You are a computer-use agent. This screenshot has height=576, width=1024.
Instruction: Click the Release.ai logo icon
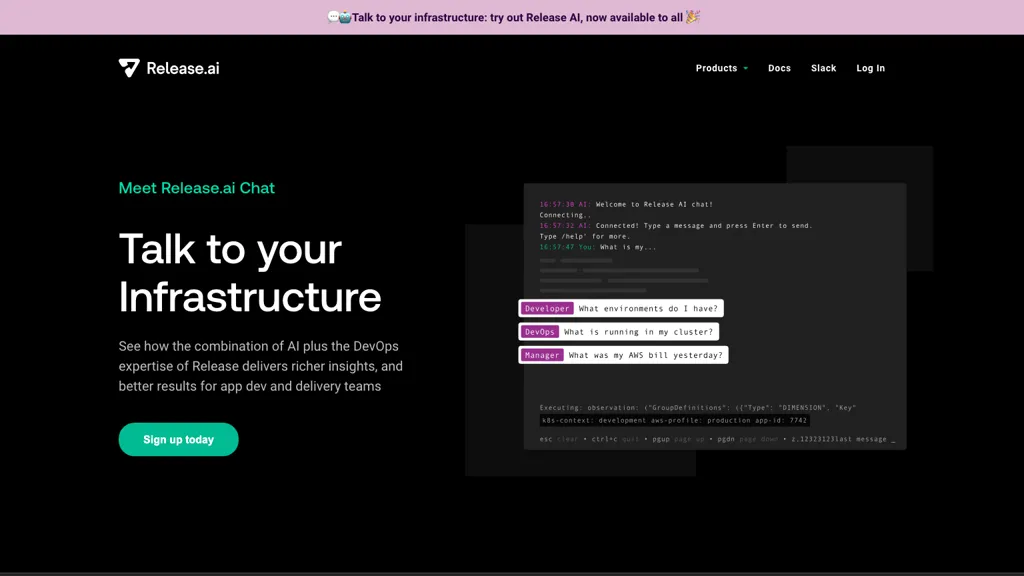(129, 68)
